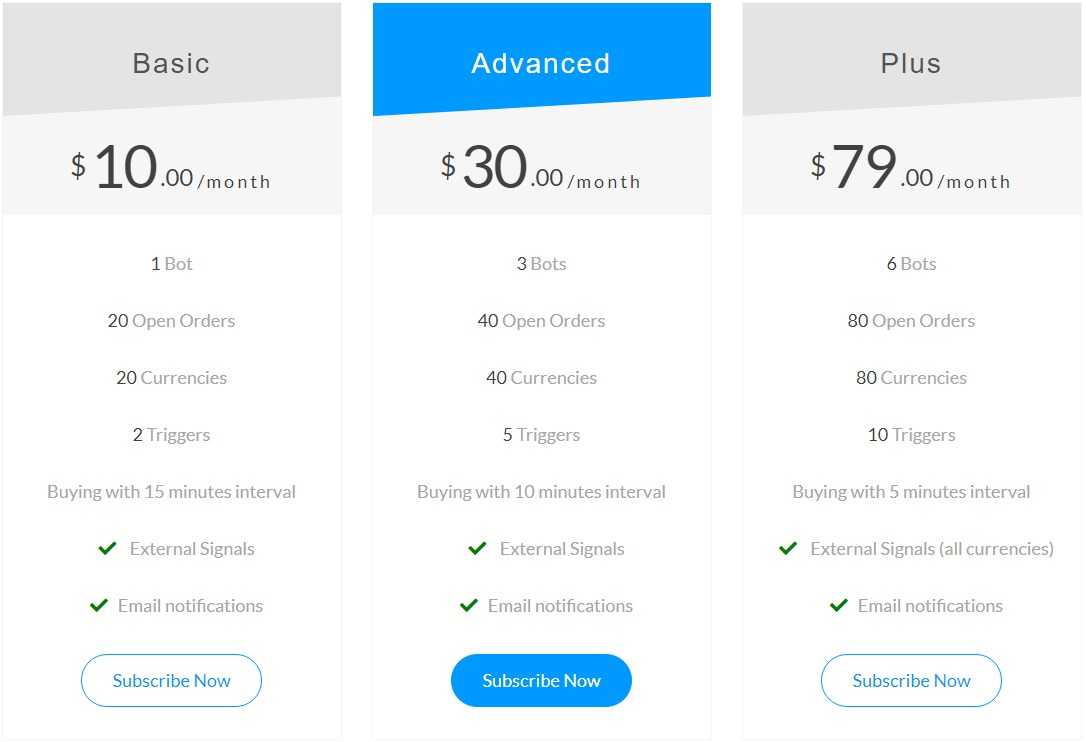
Task: Click the Plus plan External Signals checkmark
Action: 788,549
